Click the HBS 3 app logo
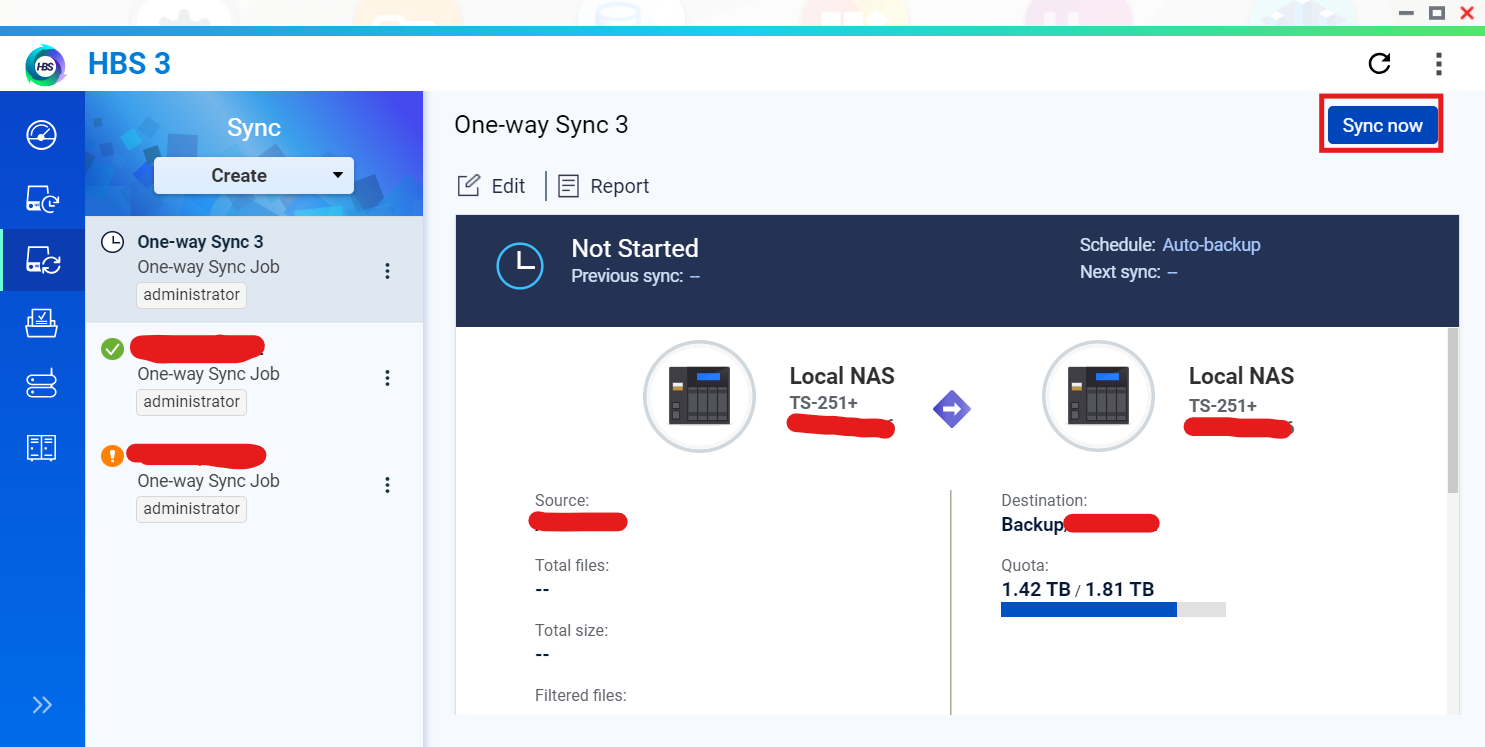The height and width of the screenshot is (747, 1485). coord(45,65)
